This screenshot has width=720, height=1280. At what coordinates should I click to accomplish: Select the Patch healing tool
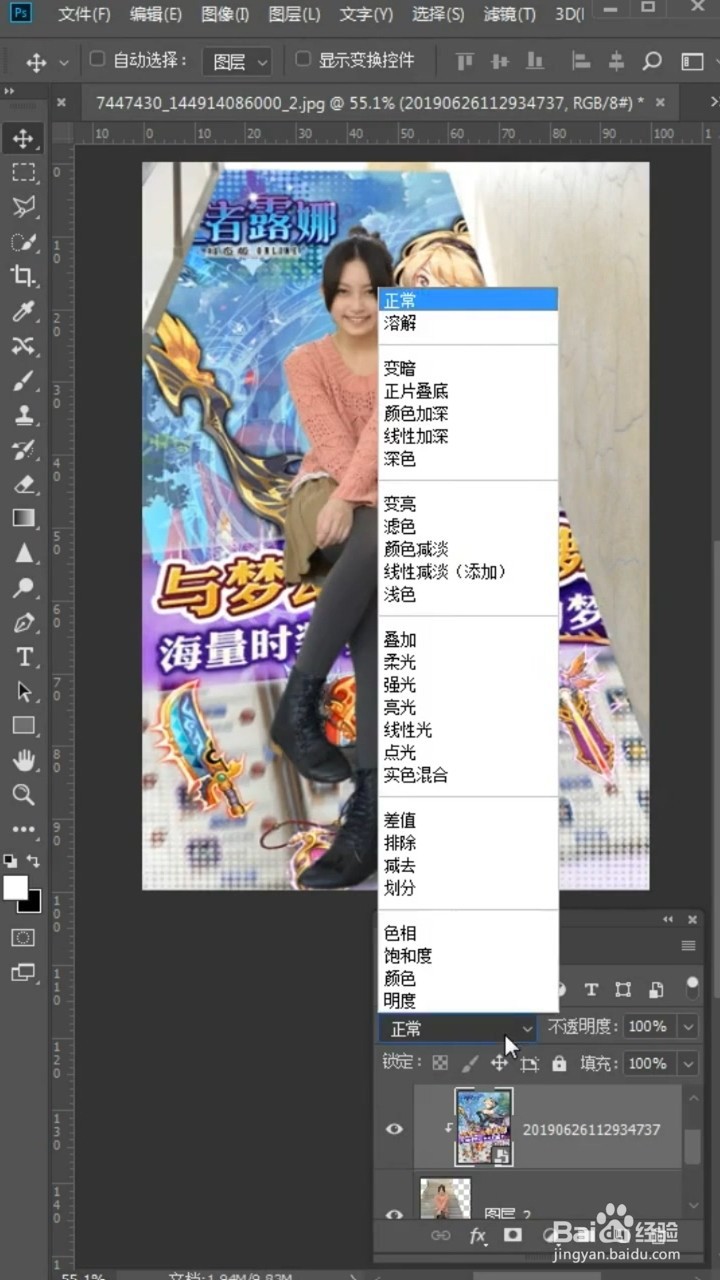(x=23, y=346)
